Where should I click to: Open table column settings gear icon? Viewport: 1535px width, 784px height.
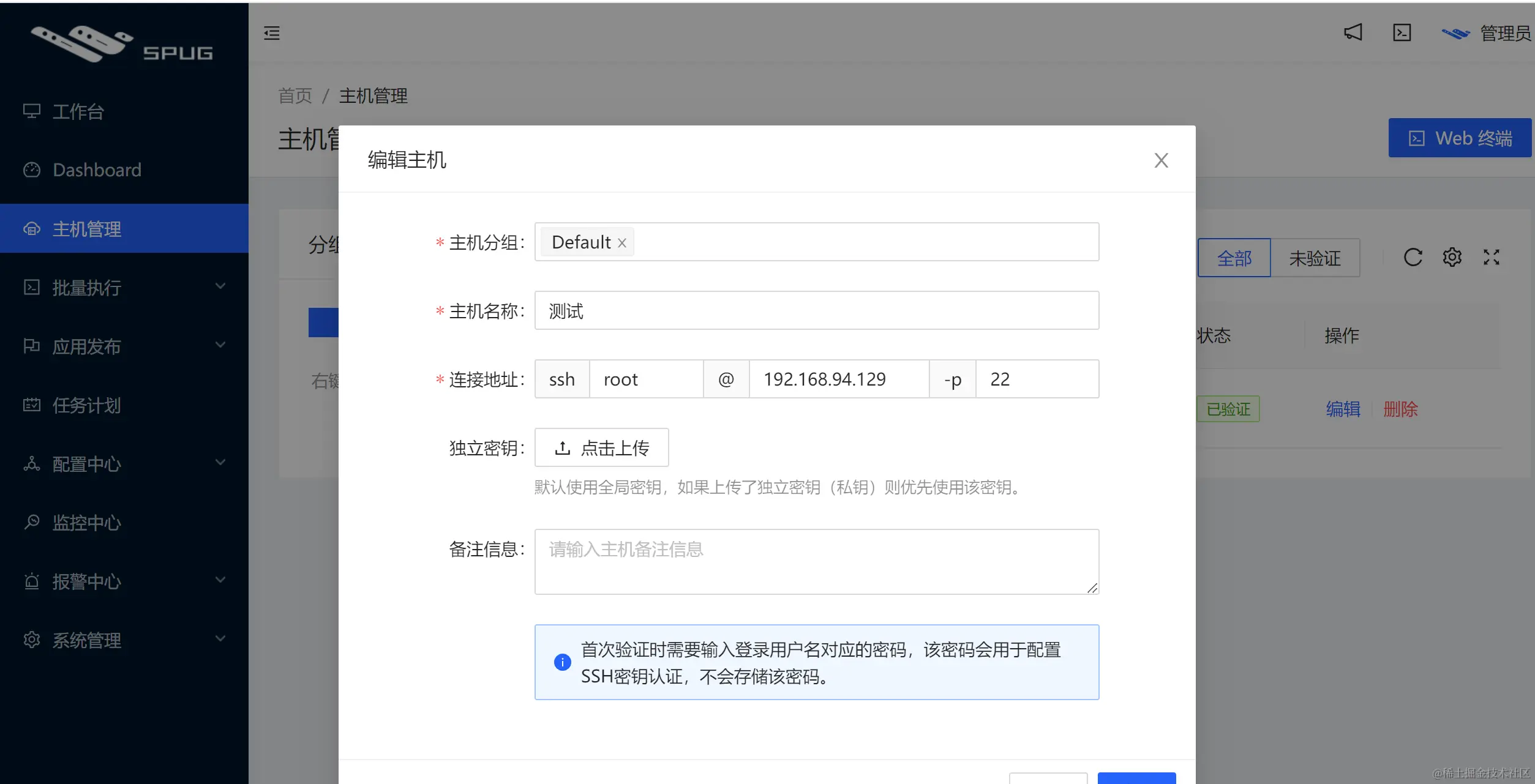point(1452,258)
